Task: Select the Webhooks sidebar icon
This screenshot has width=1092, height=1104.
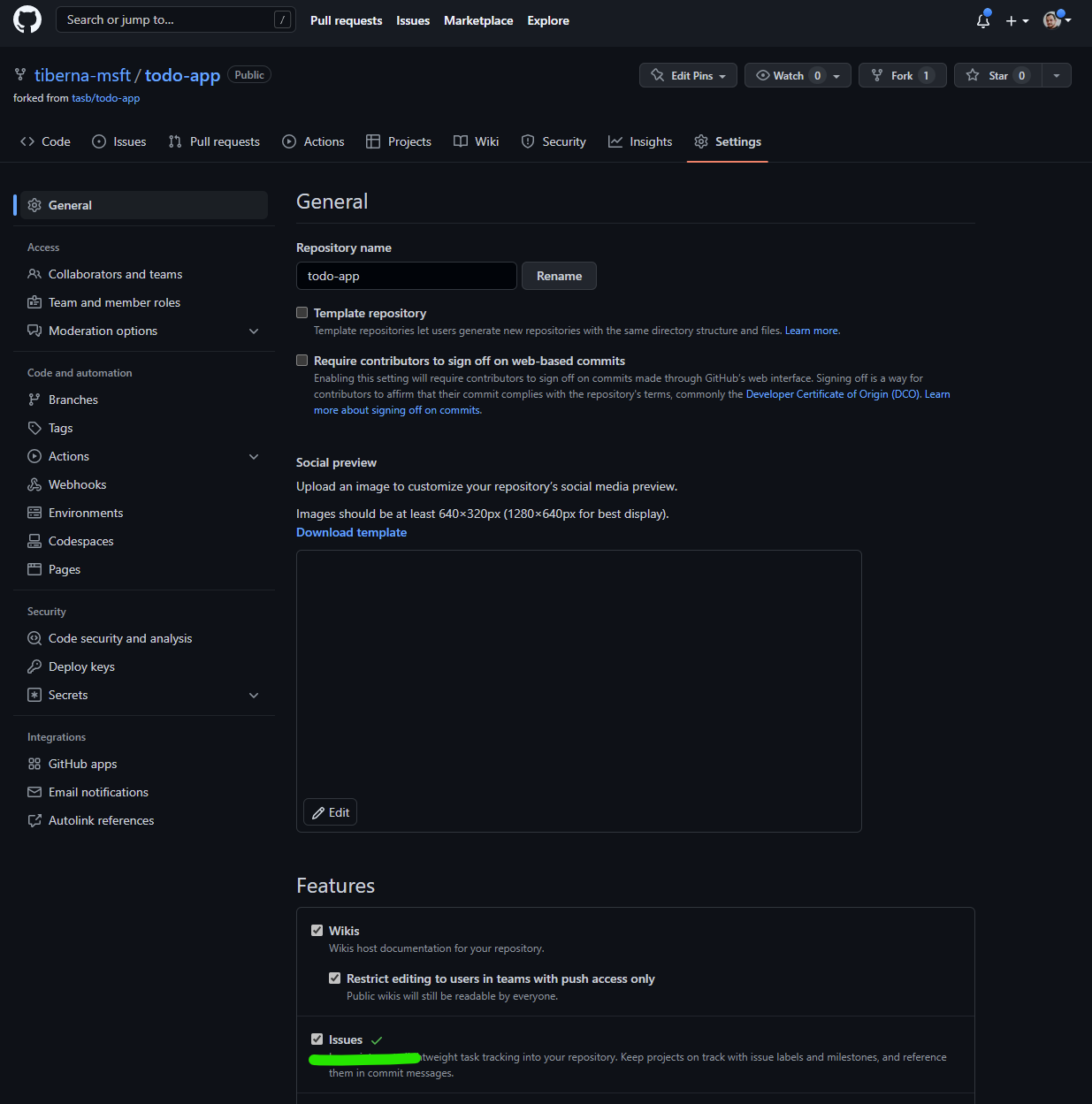Action: click(x=34, y=484)
